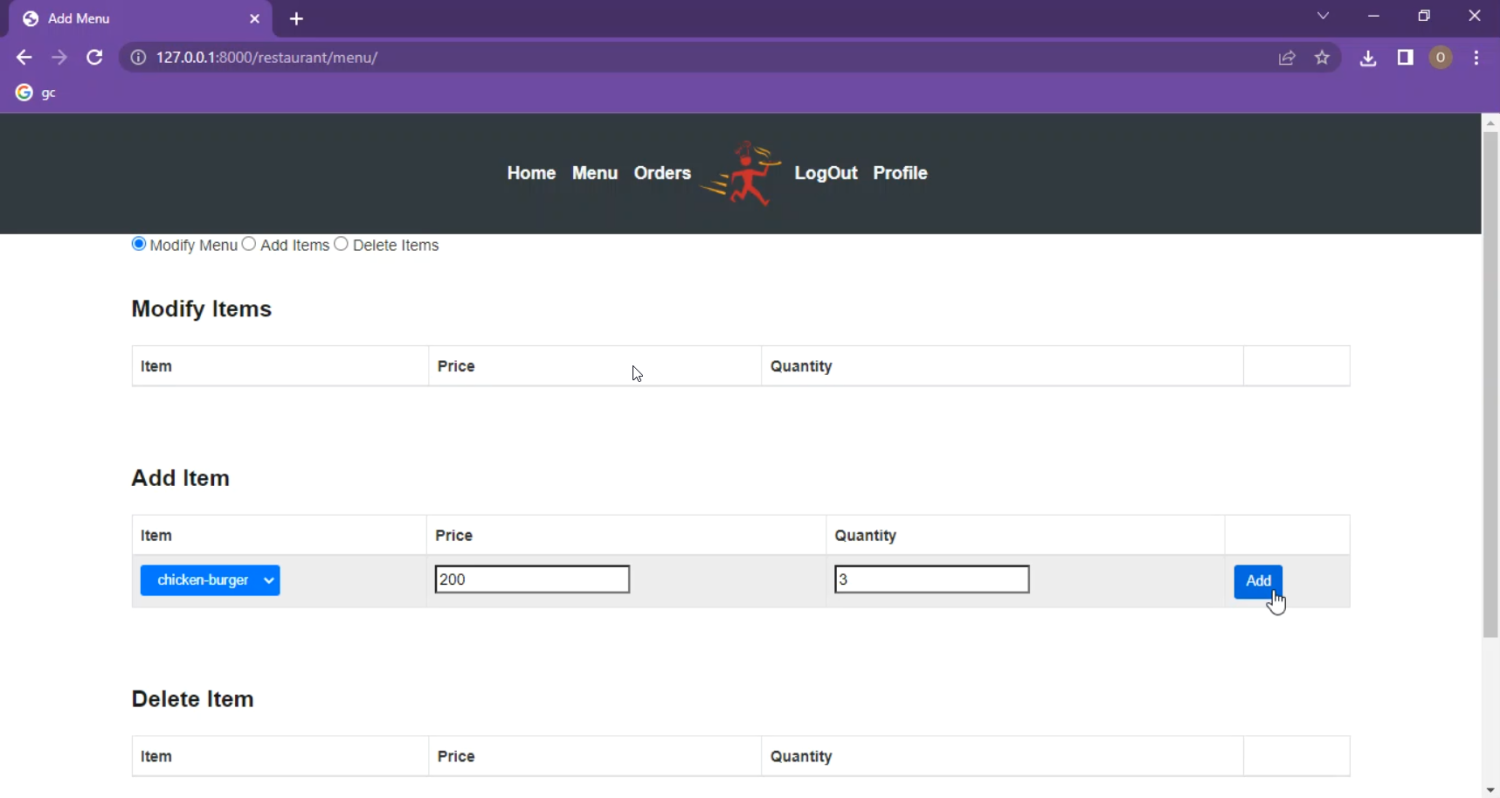
Task: Select the Delete Items radio button
Action: pyautogui.click(x=341, y=244)
